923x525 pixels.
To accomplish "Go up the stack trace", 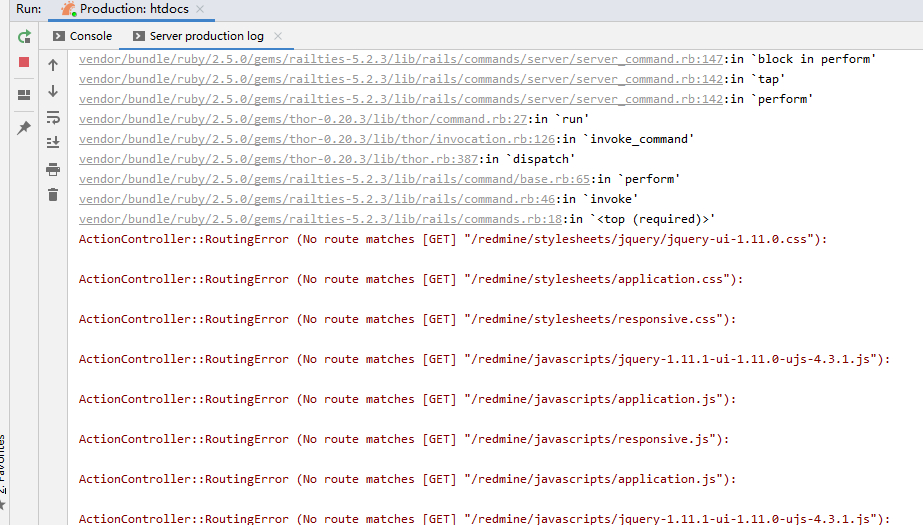I will [x=53, y=65].
